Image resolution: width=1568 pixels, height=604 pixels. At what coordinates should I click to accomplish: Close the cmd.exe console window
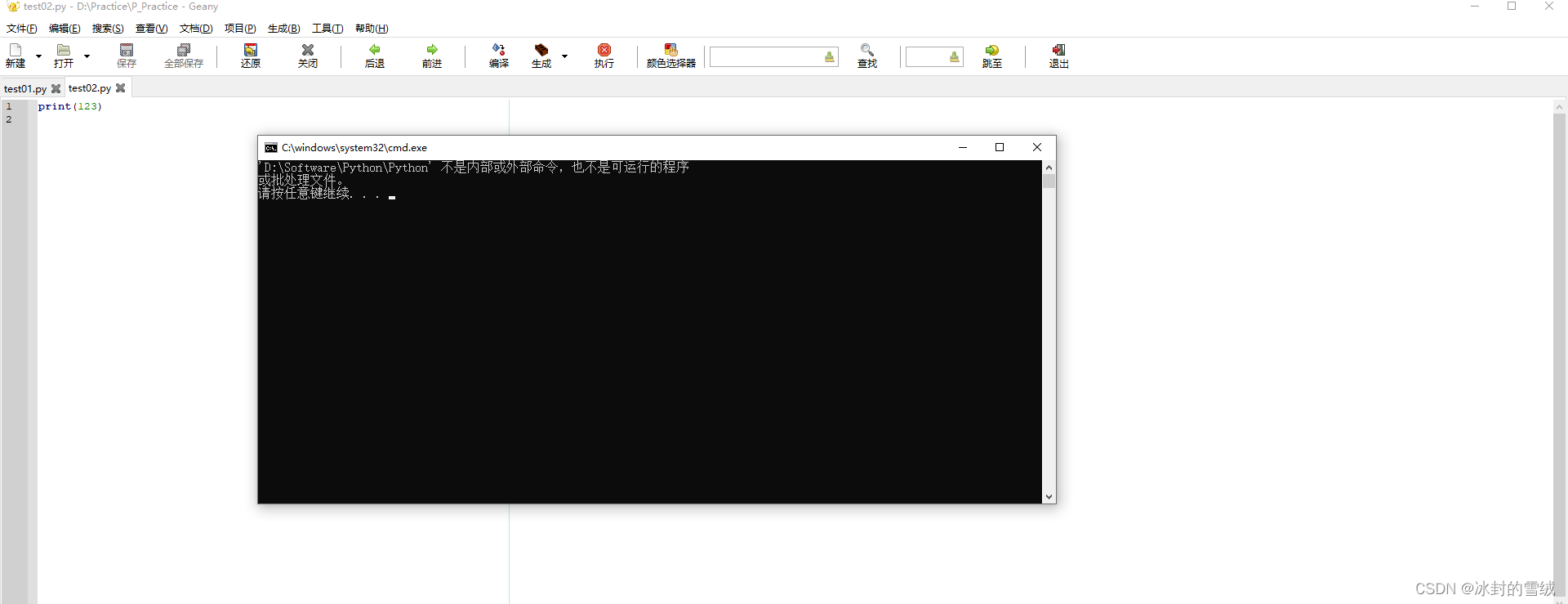(x=1037, y=147)
